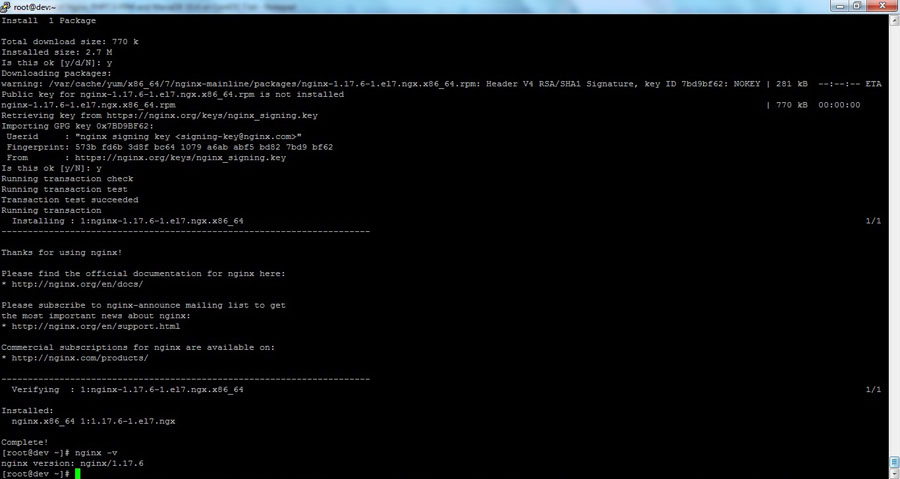Viewport: 900px width, 479px height.
Task: Click the Fingerprint 573b fd6b line
Action: point(169,147)
